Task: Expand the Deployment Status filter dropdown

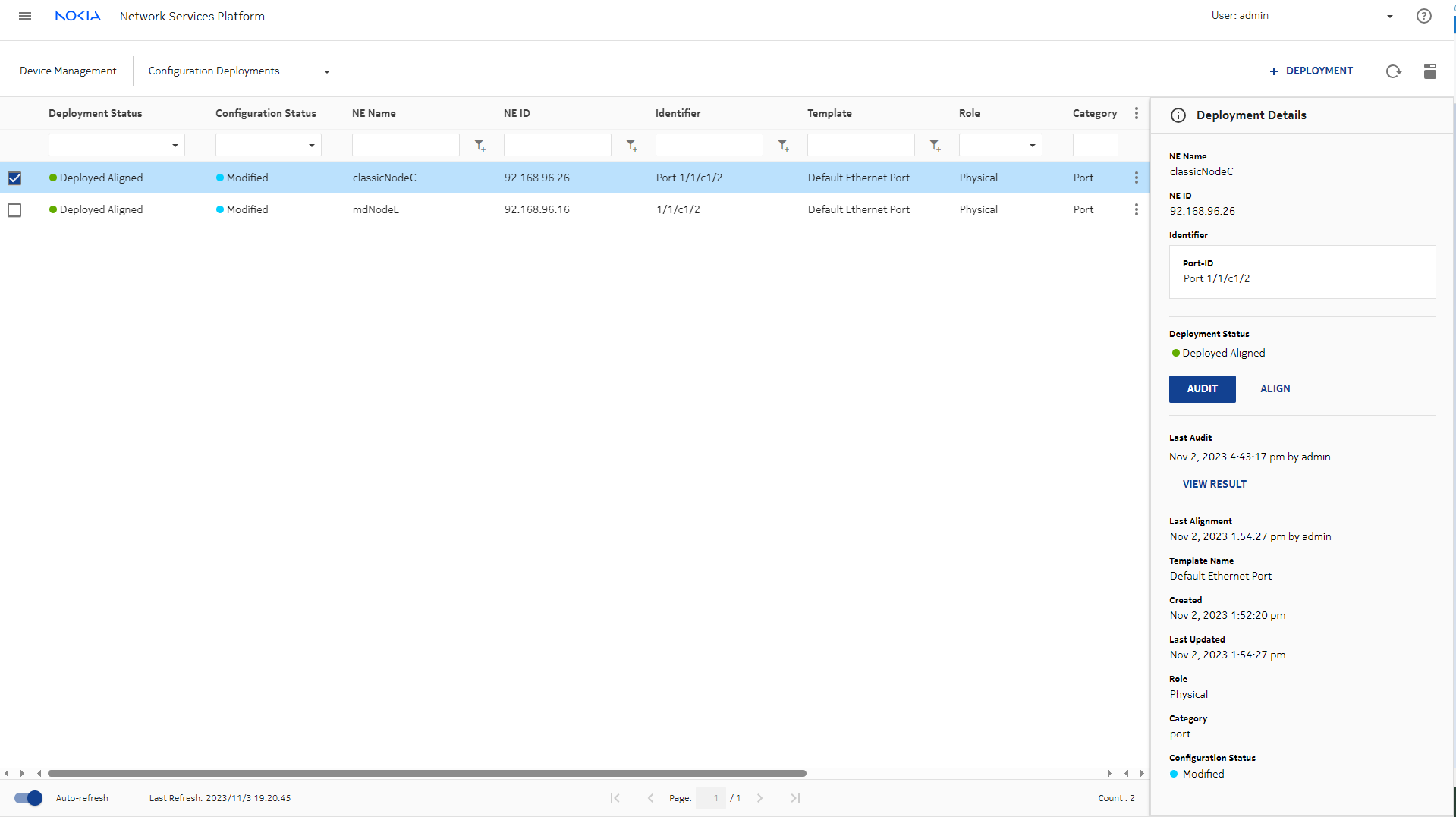Action: pos(175,146)
